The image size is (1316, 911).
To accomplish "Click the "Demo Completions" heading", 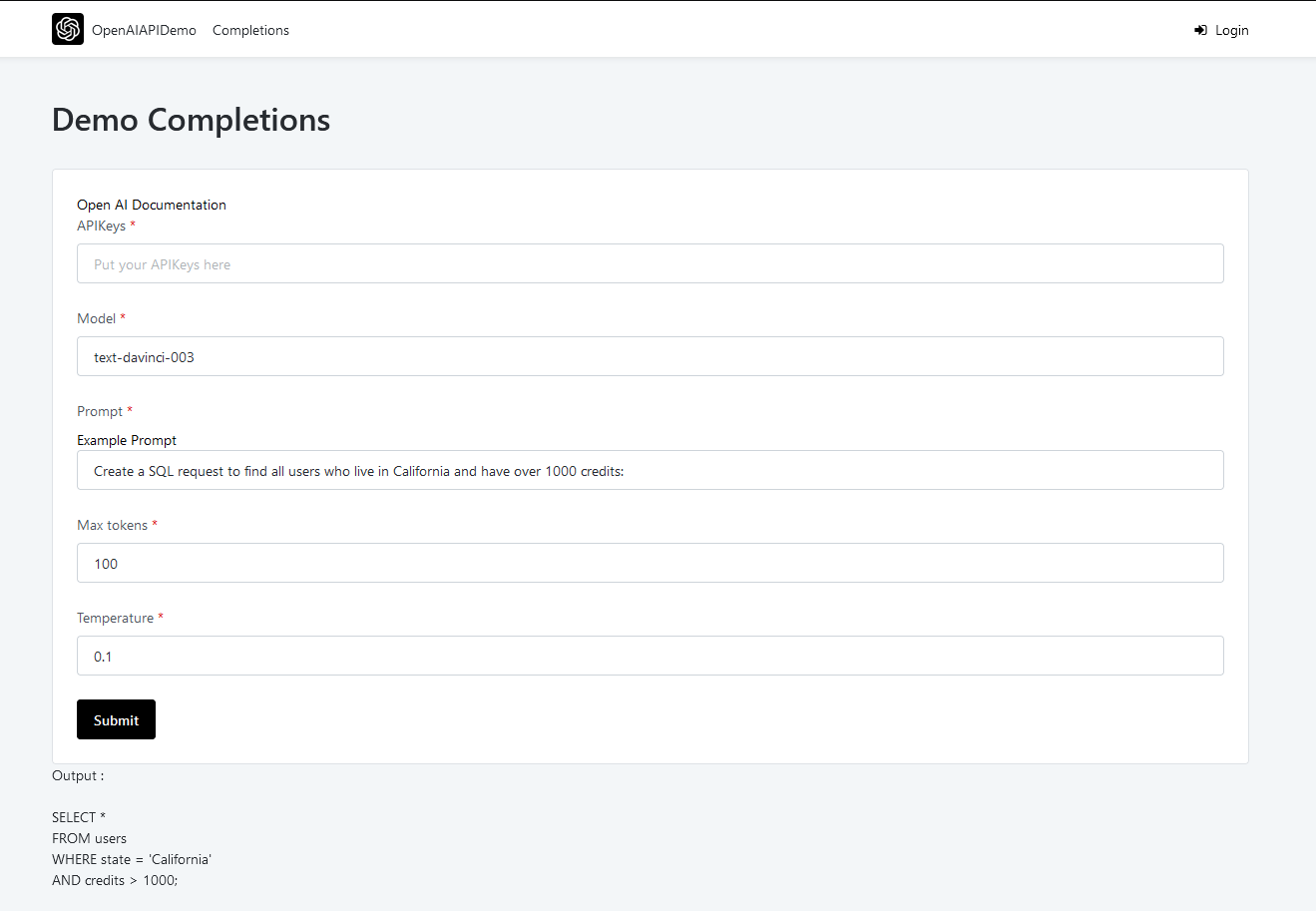I will point(191,120).
